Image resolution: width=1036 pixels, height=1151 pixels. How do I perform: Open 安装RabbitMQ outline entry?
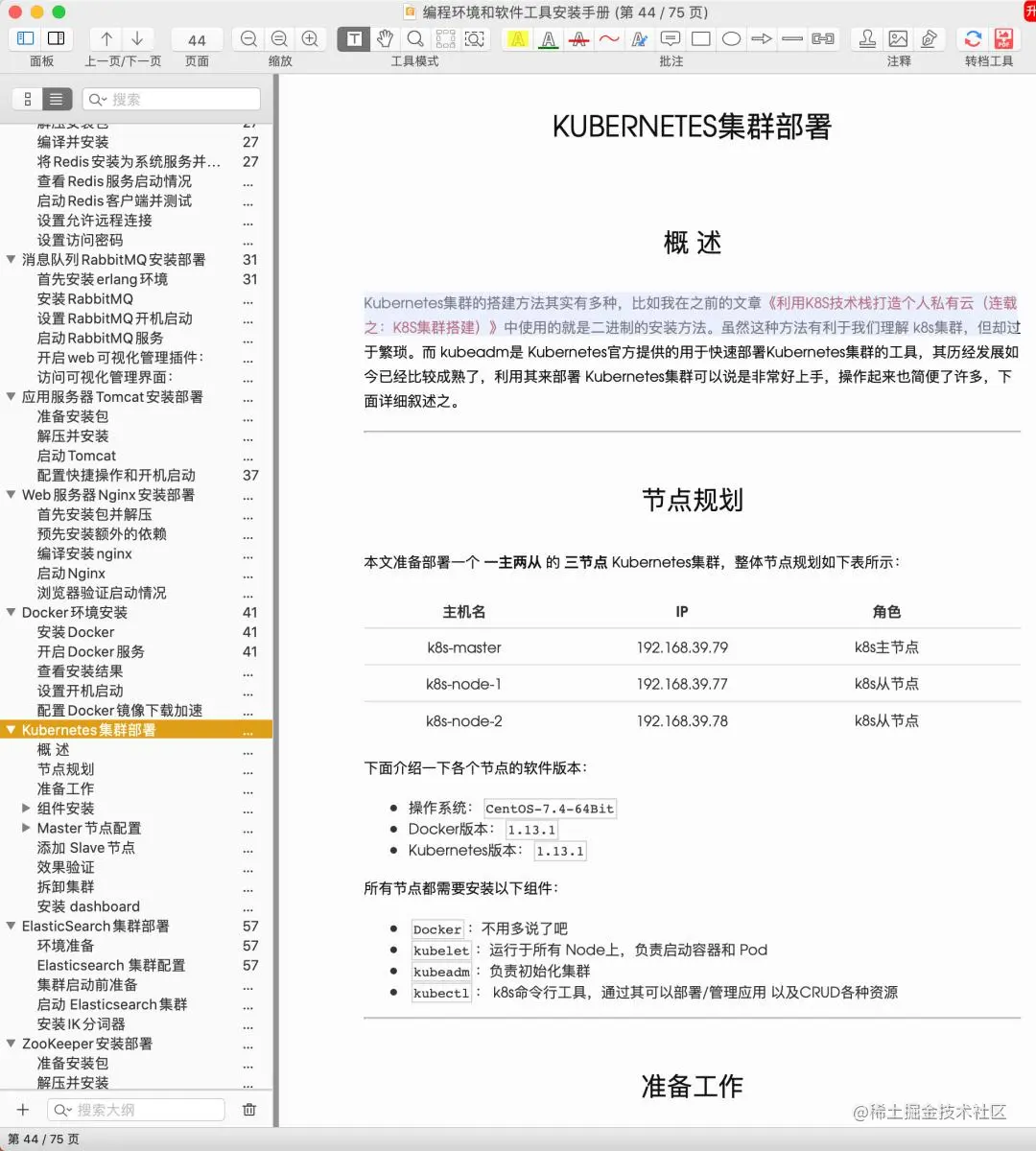coord(85,299)
